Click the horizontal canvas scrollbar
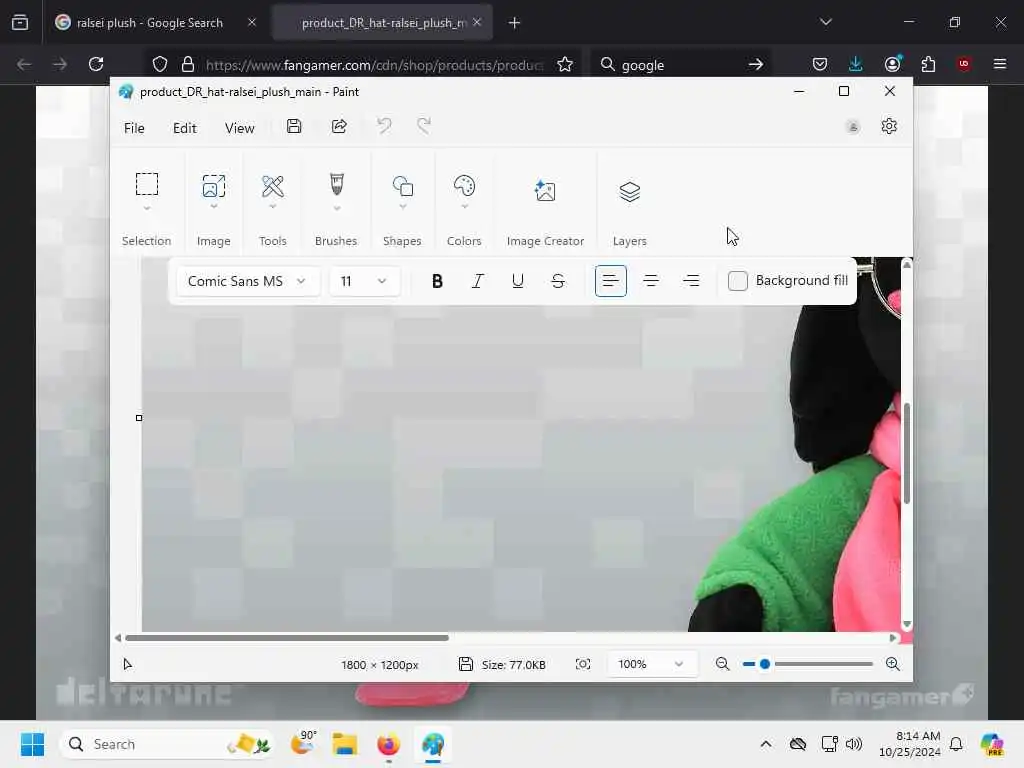Viewport: 1024px width, 768px height. pyautogui.click(x=287, y=638)
